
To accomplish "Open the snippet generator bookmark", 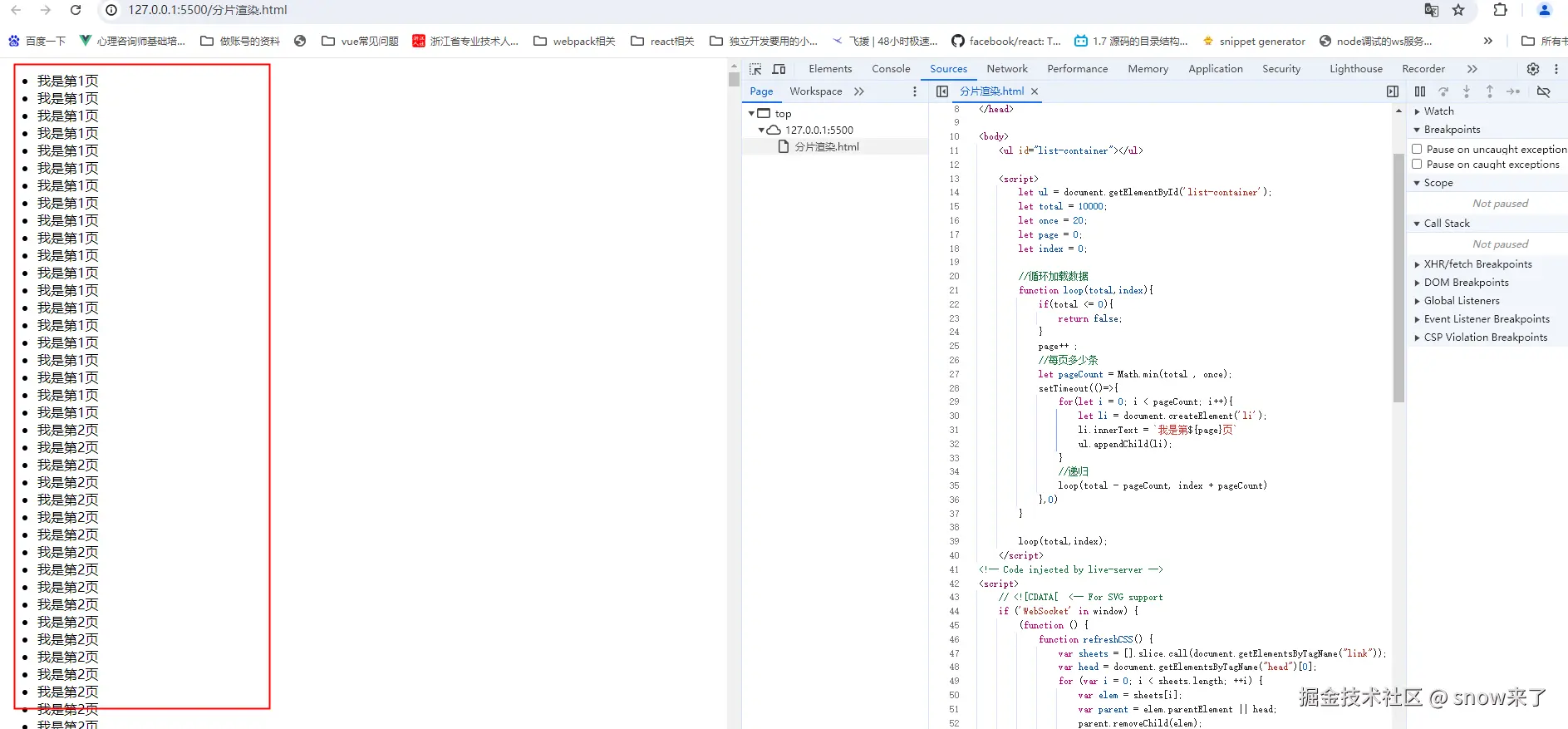I will pos(1253,41).
